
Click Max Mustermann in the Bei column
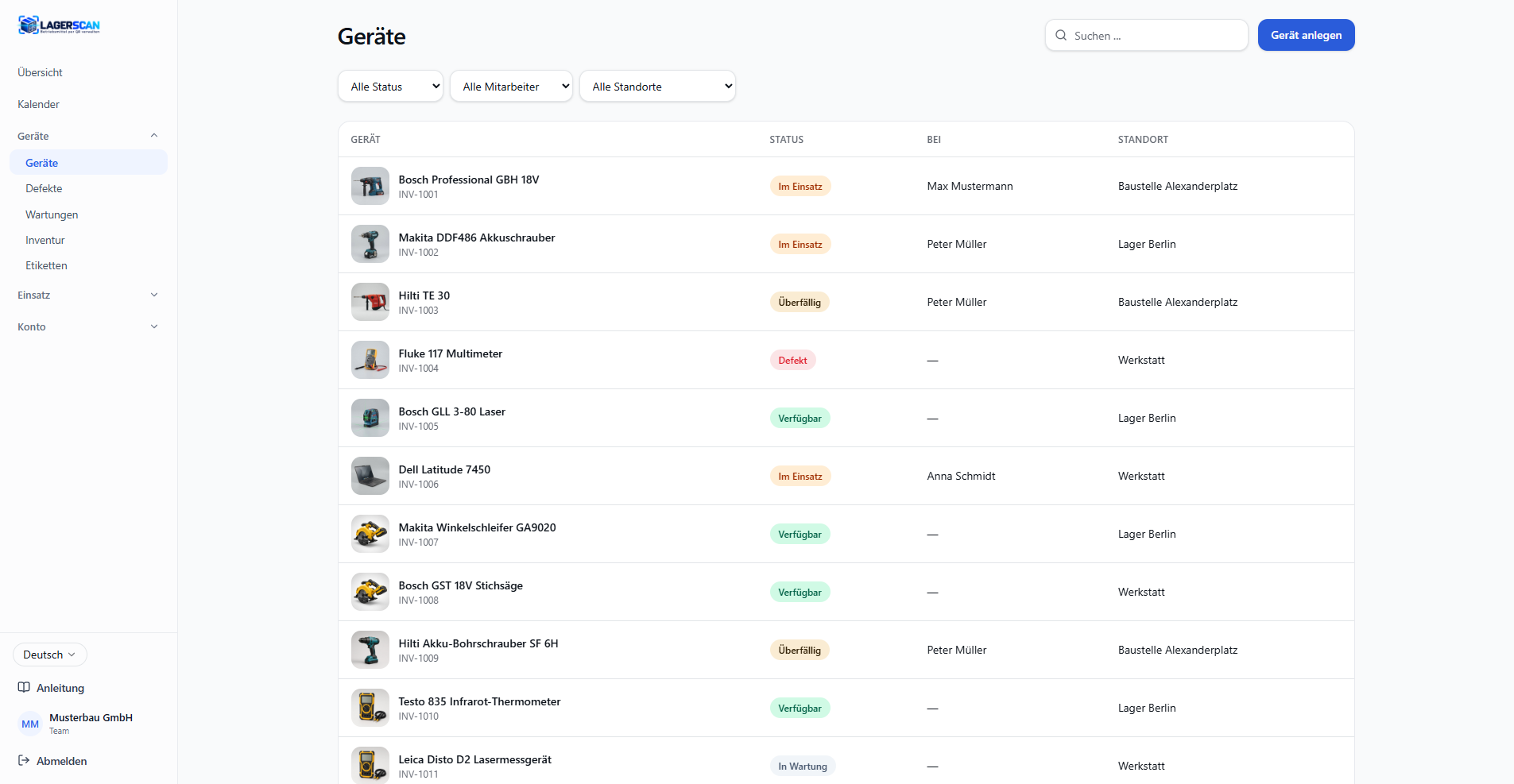(x=970, y=186)
